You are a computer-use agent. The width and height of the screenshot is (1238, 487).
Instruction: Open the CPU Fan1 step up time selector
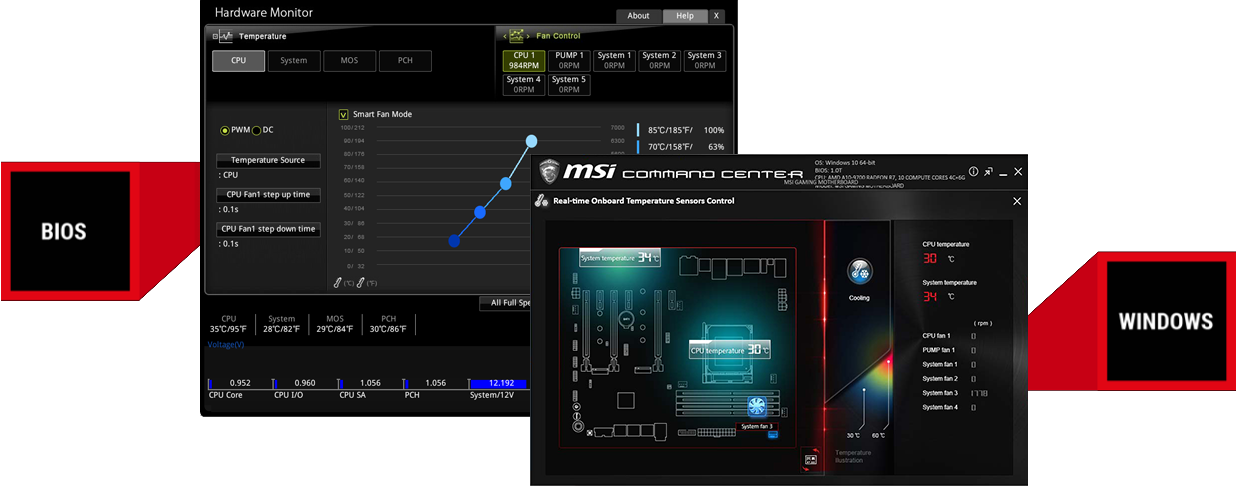pos(268,195)
